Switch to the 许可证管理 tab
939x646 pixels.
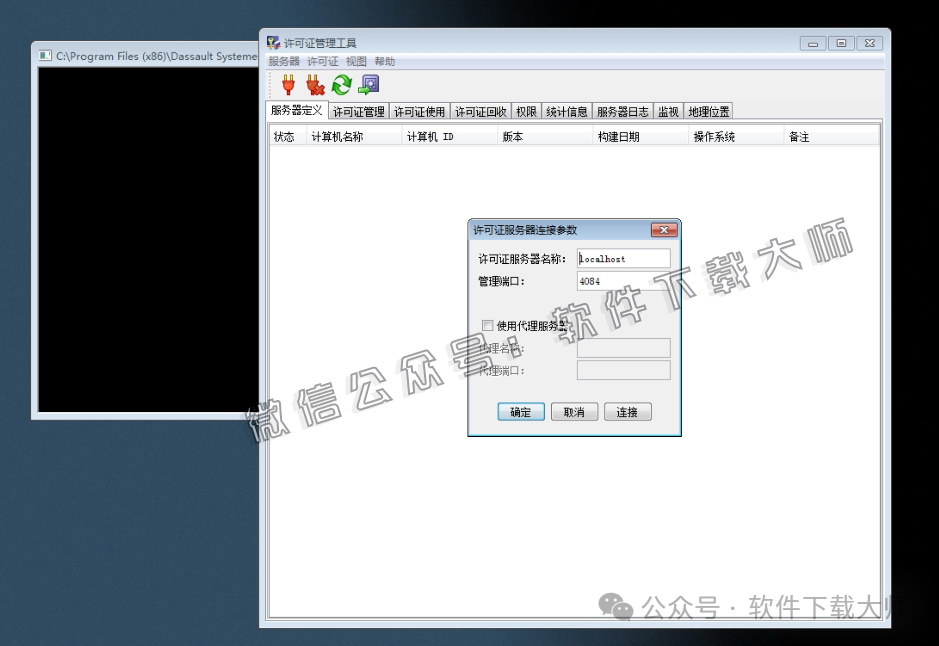click(357, 111)
